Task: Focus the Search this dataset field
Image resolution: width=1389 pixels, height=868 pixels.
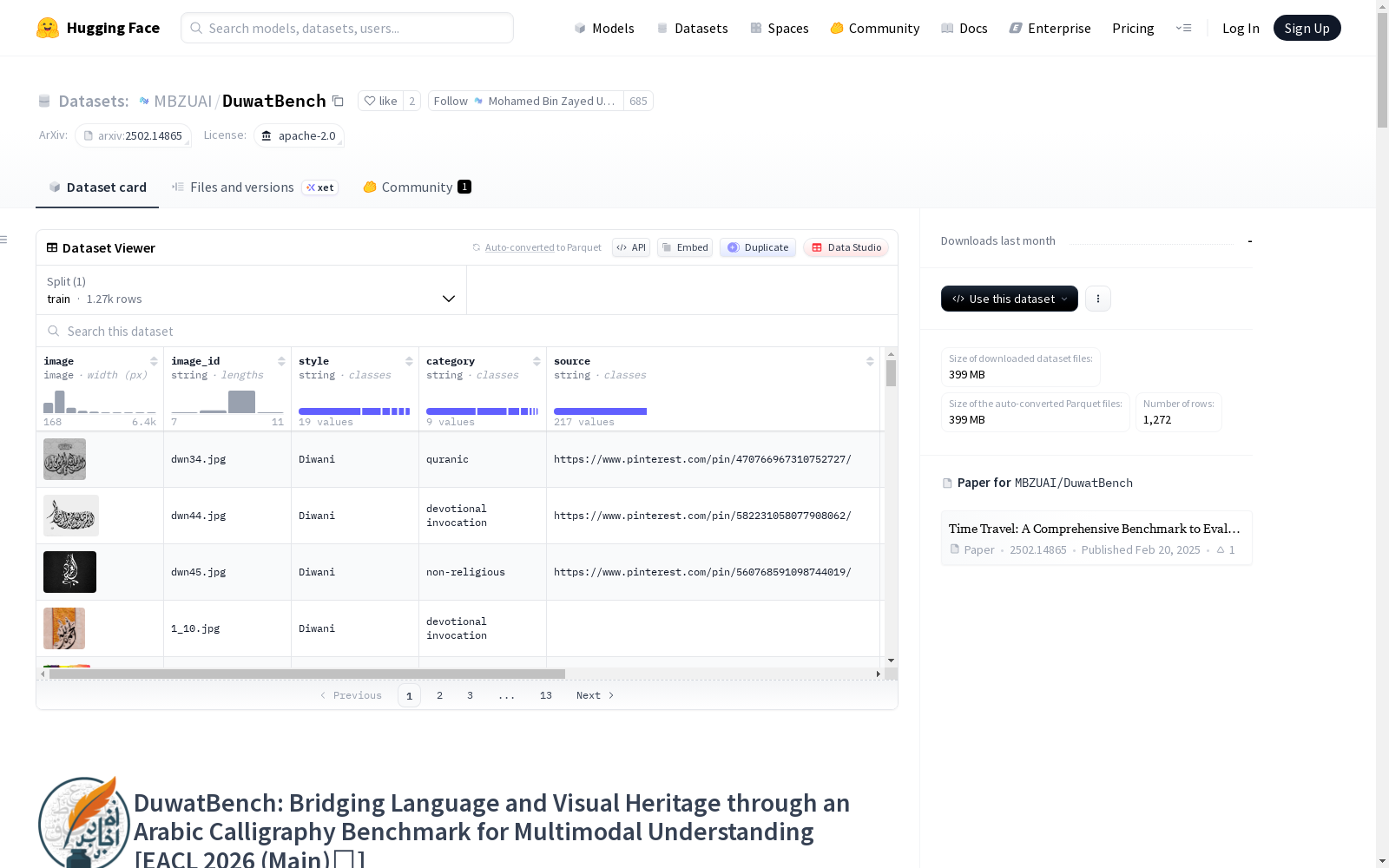Action: (467, 331)
